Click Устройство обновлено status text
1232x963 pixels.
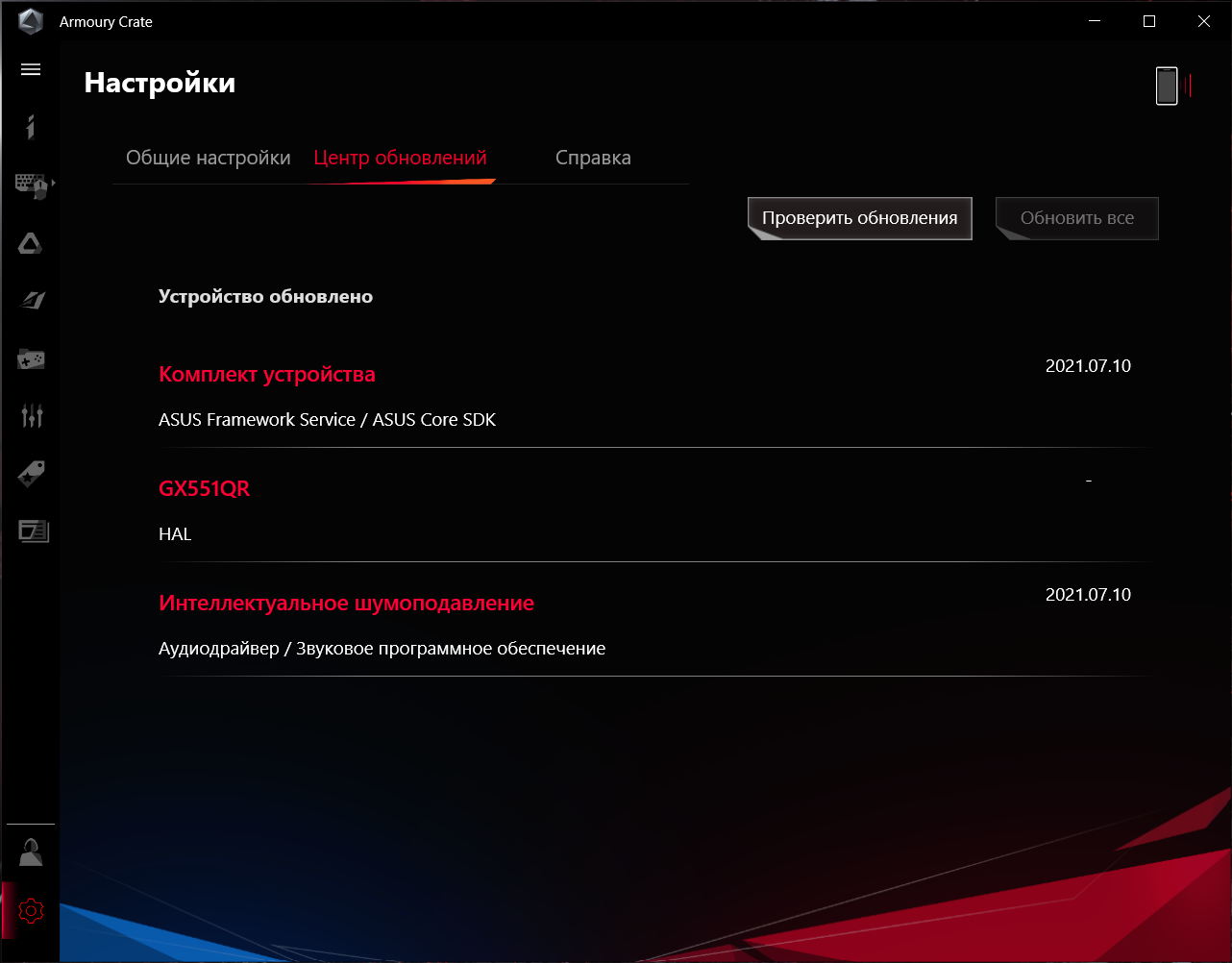pos(265,296)
